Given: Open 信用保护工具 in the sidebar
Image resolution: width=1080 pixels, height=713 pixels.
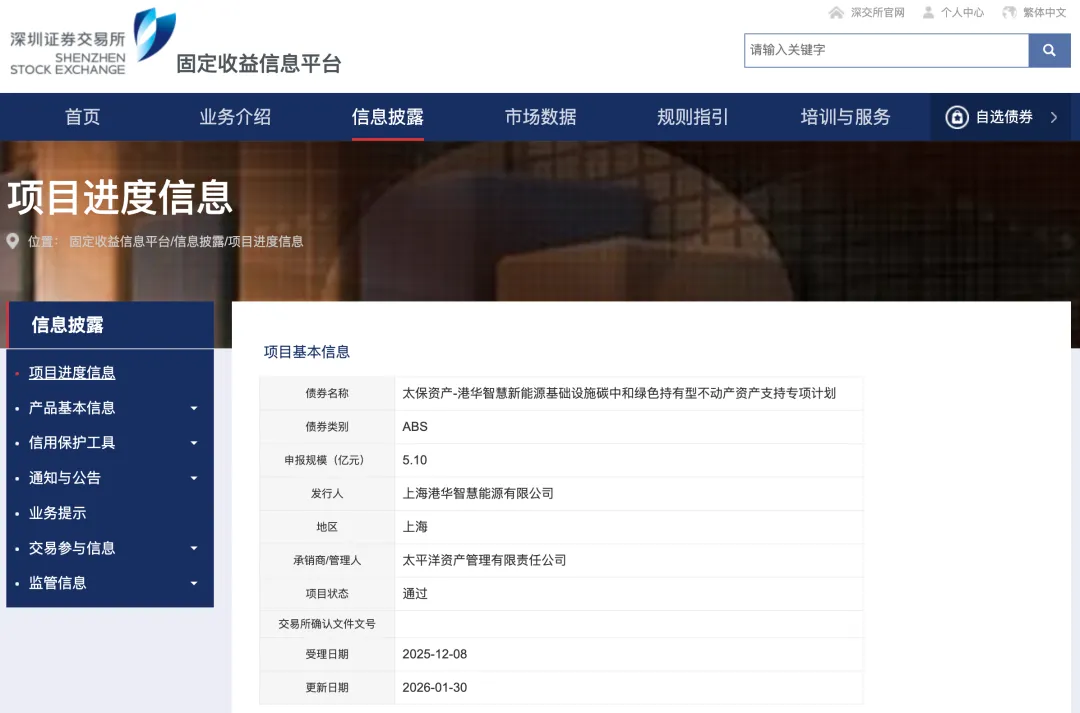Looking at the screenshot, I should click(x=72, y=443).
